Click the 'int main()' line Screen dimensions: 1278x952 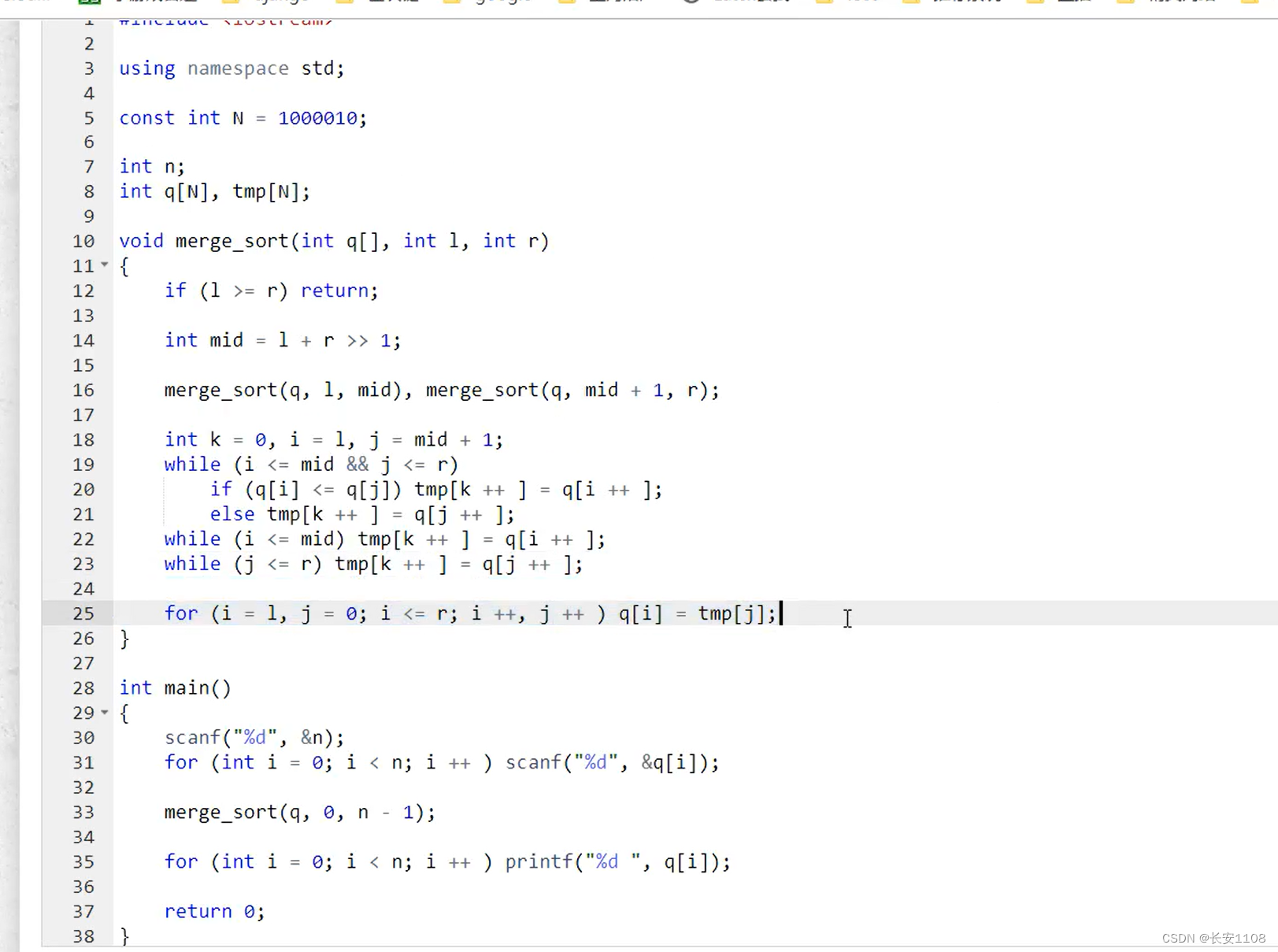175,688
